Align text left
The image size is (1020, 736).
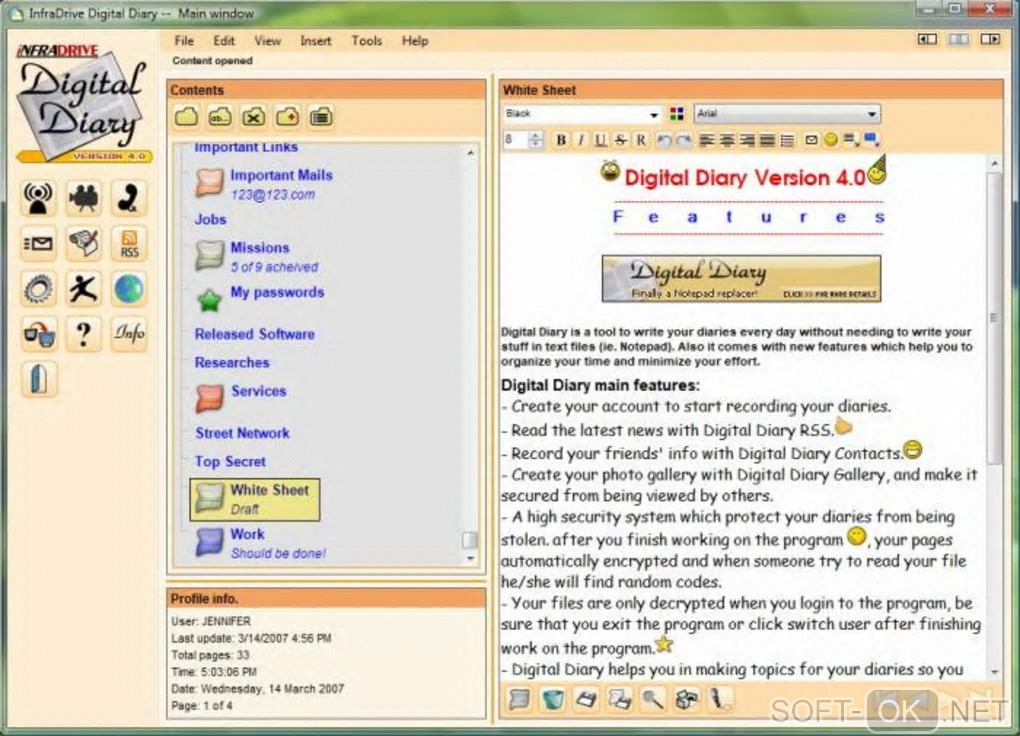[x=707, y=140]
